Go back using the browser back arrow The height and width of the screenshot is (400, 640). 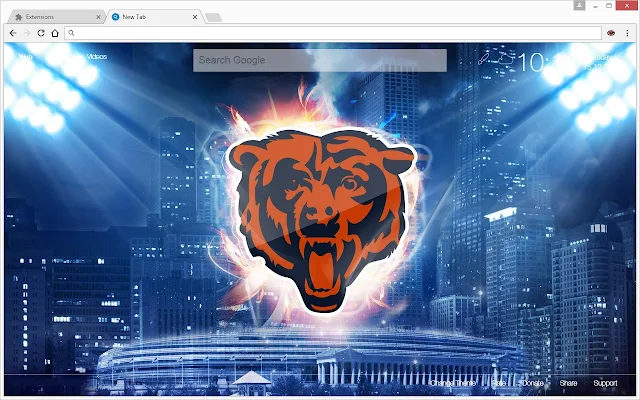13,33
